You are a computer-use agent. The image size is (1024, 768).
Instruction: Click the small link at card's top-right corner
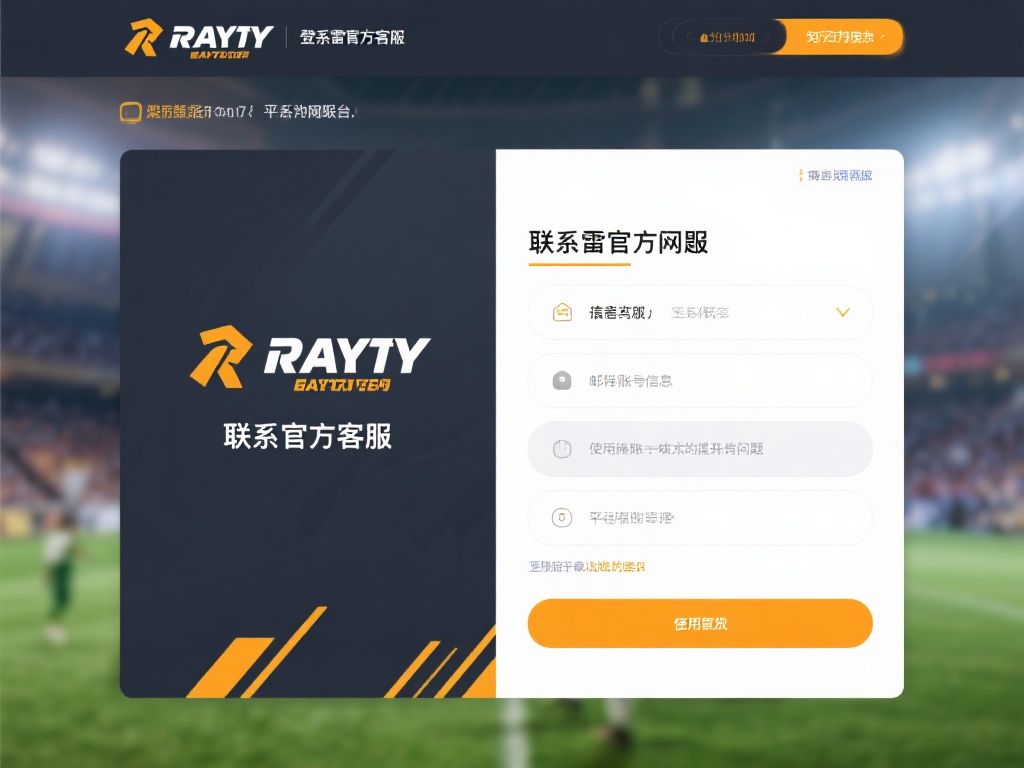836,175
